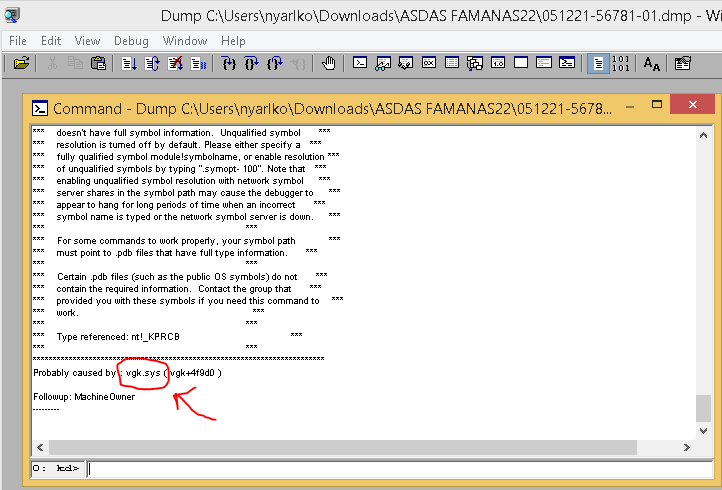
Task: Maximize the Command child window
Action: tap(657, 105)
